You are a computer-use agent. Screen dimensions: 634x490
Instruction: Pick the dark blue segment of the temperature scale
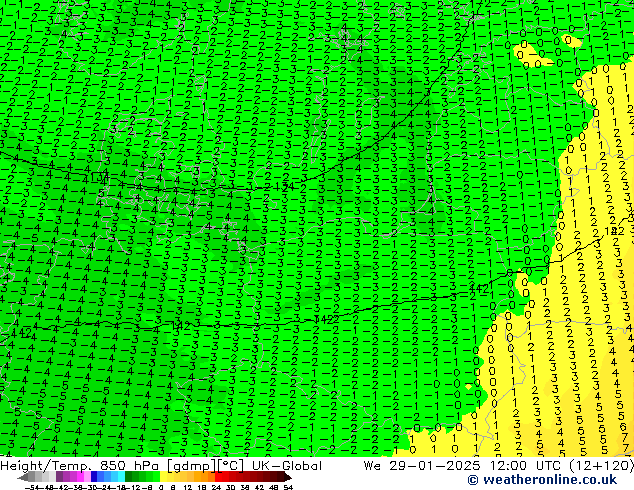point(94,477)
